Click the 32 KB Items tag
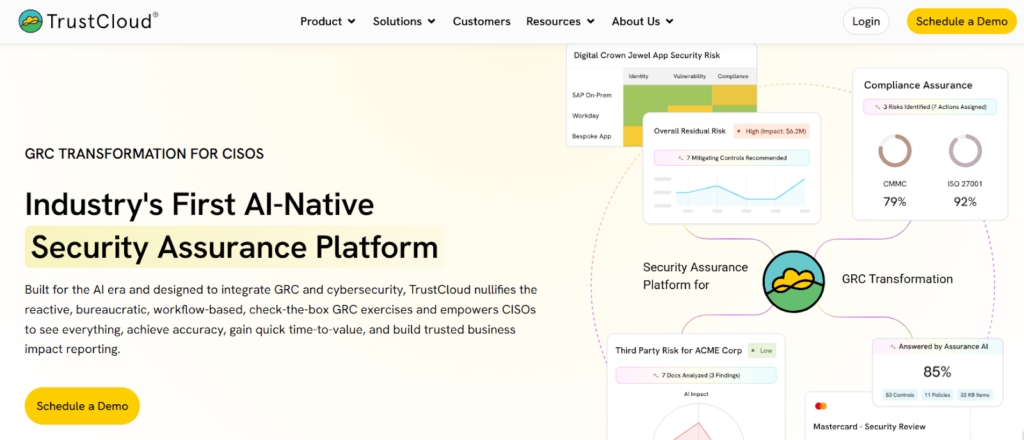The width and height of the screenshot is (1024, 440). (x=974, y=395)
